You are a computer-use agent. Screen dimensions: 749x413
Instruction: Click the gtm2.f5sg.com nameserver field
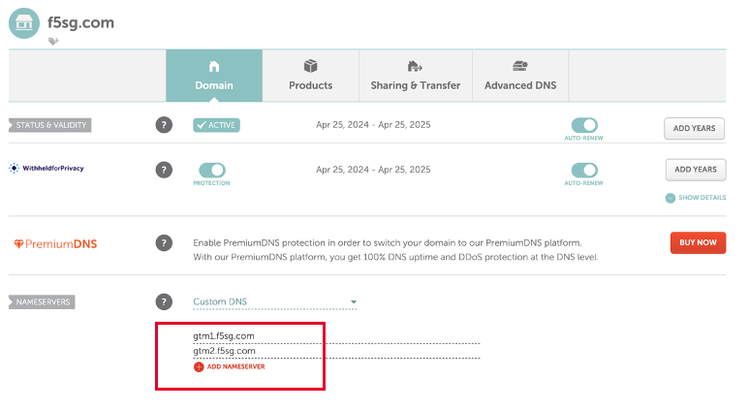pyautogui.click(x=335, y=351)
